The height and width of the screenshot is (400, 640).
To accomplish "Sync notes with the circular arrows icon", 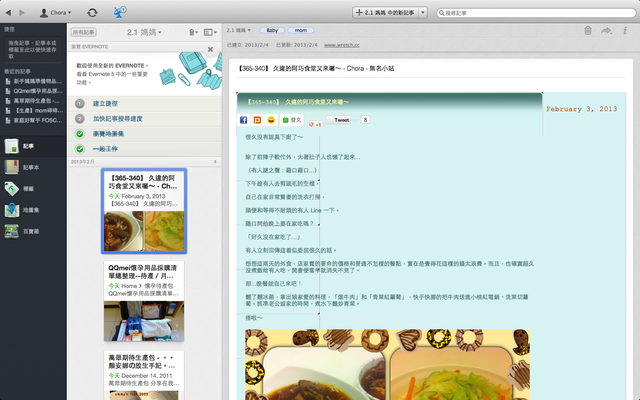I will [92, 13].
